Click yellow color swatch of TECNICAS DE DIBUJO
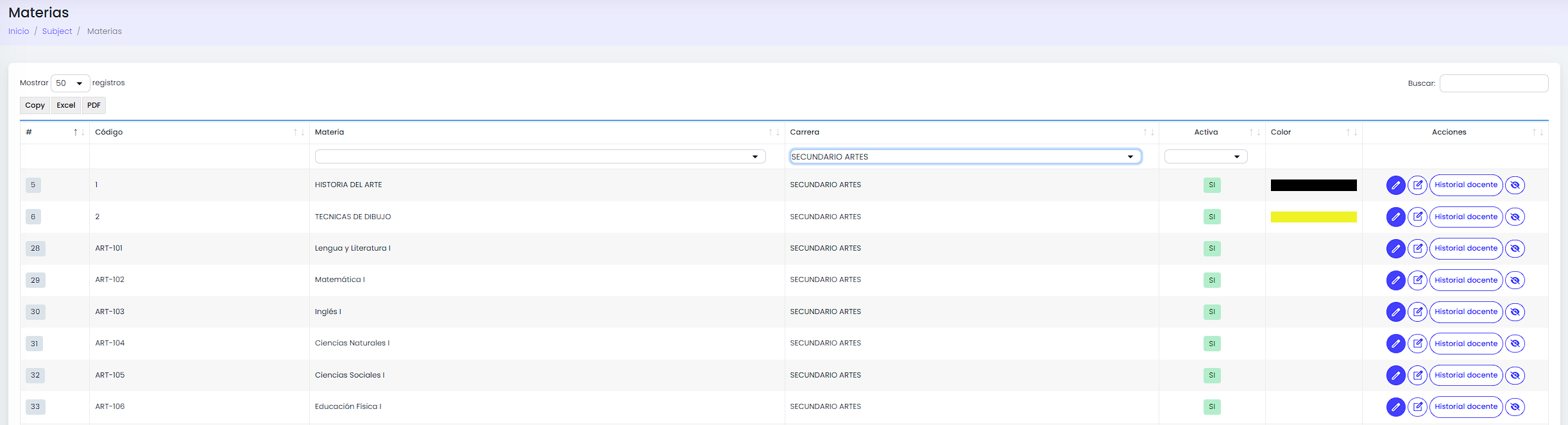The width and height of the screenshot is (1568, 425). [1313, 217]
